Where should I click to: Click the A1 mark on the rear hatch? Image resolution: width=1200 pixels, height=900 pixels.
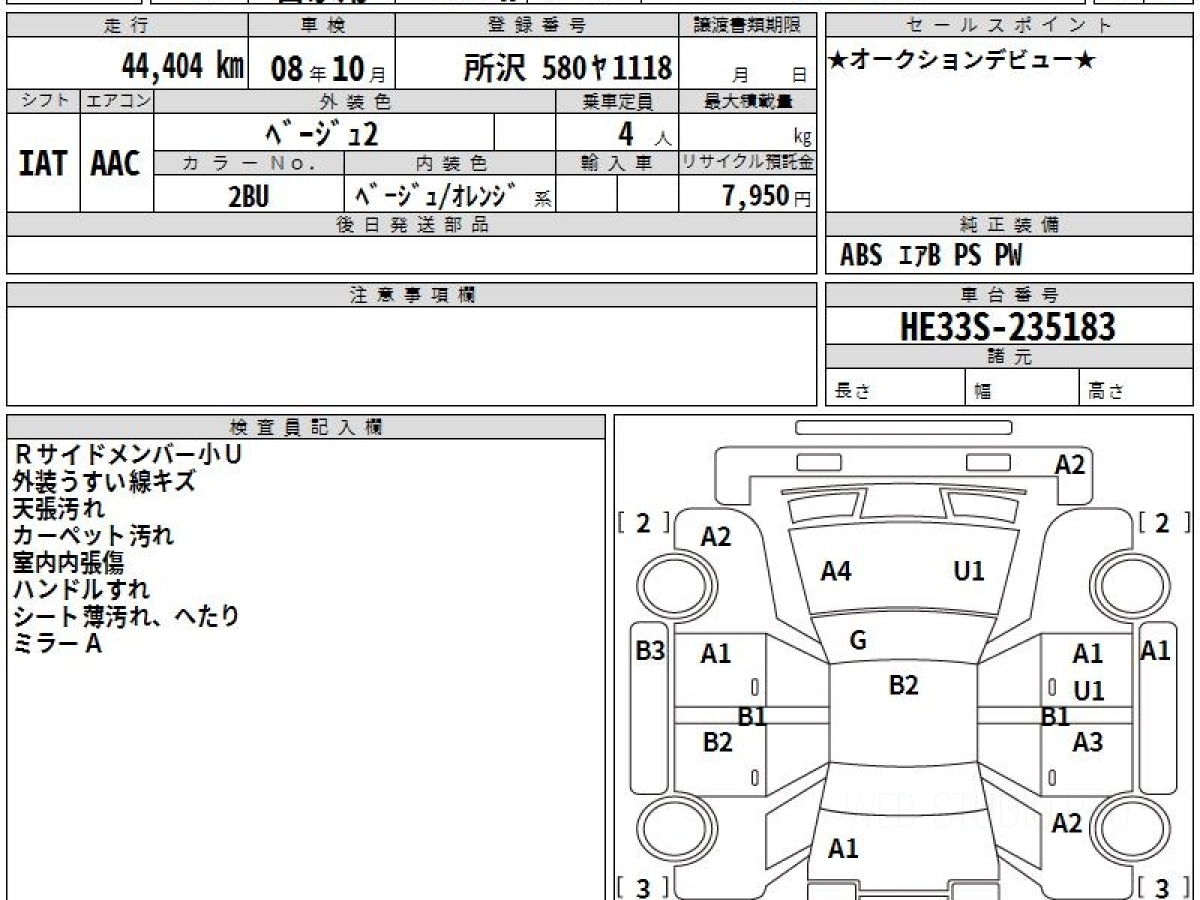843,849
